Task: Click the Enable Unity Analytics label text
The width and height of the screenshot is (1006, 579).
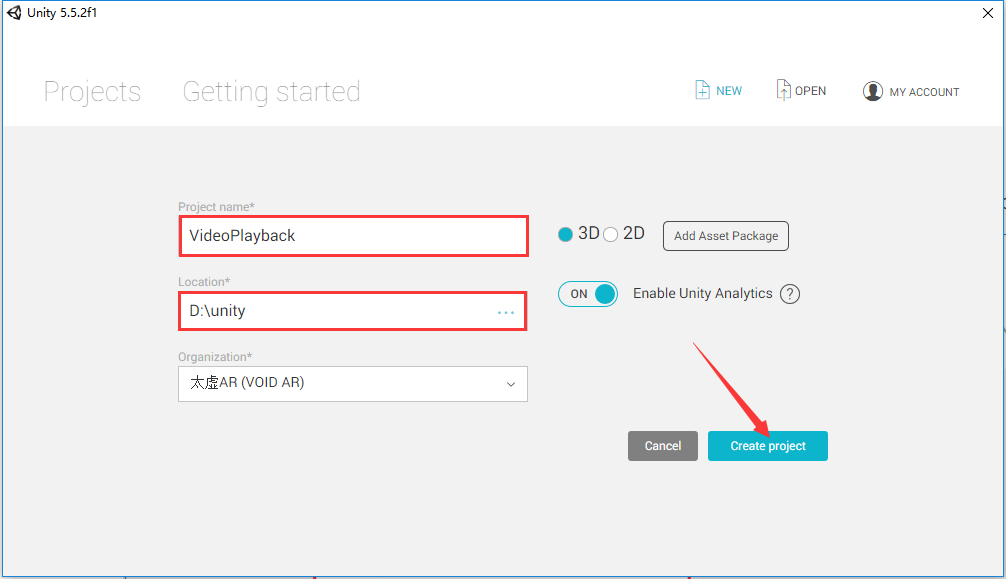Action: [703, 293]
